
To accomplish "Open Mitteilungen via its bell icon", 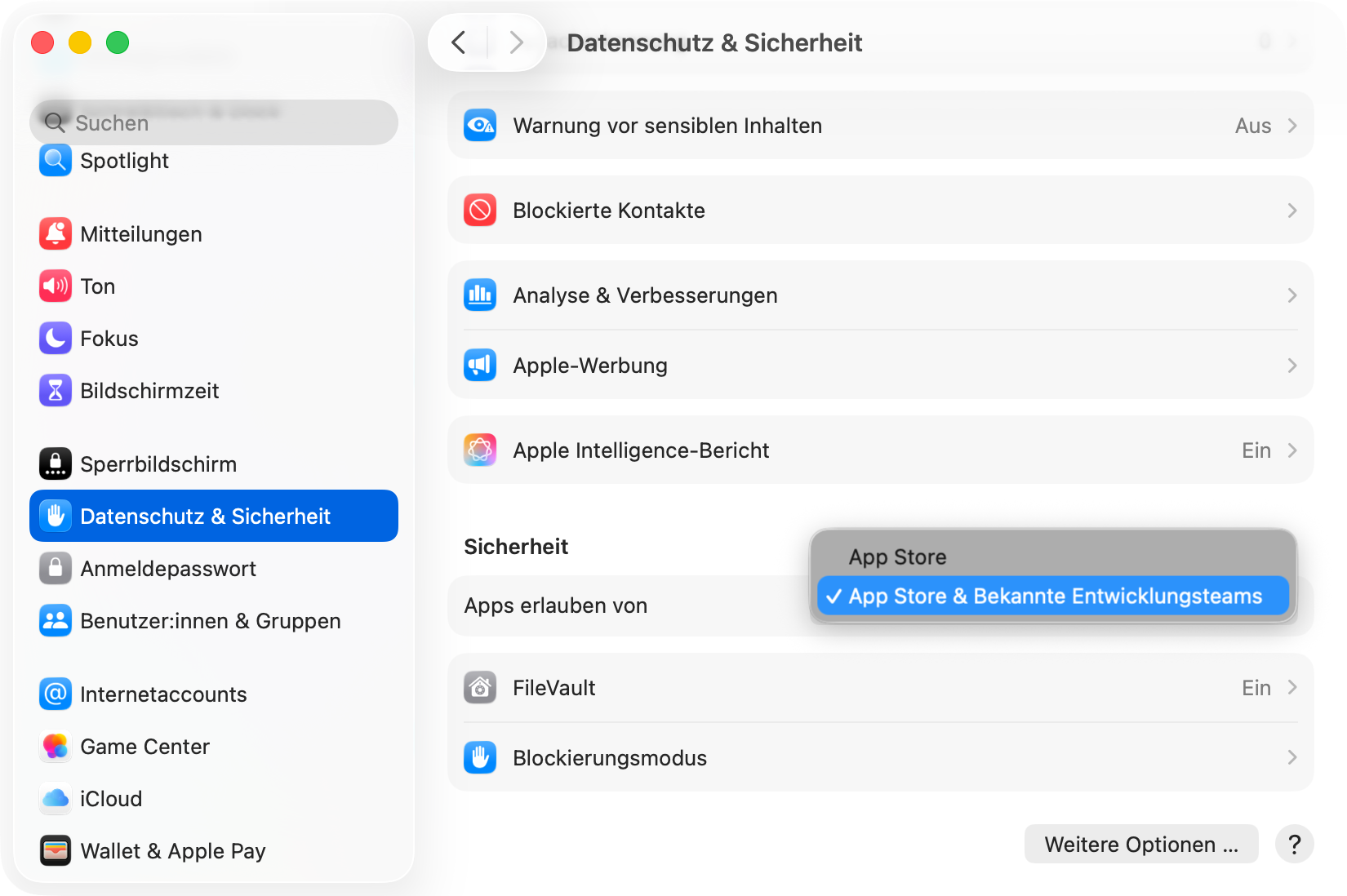I will coord(56,234).
